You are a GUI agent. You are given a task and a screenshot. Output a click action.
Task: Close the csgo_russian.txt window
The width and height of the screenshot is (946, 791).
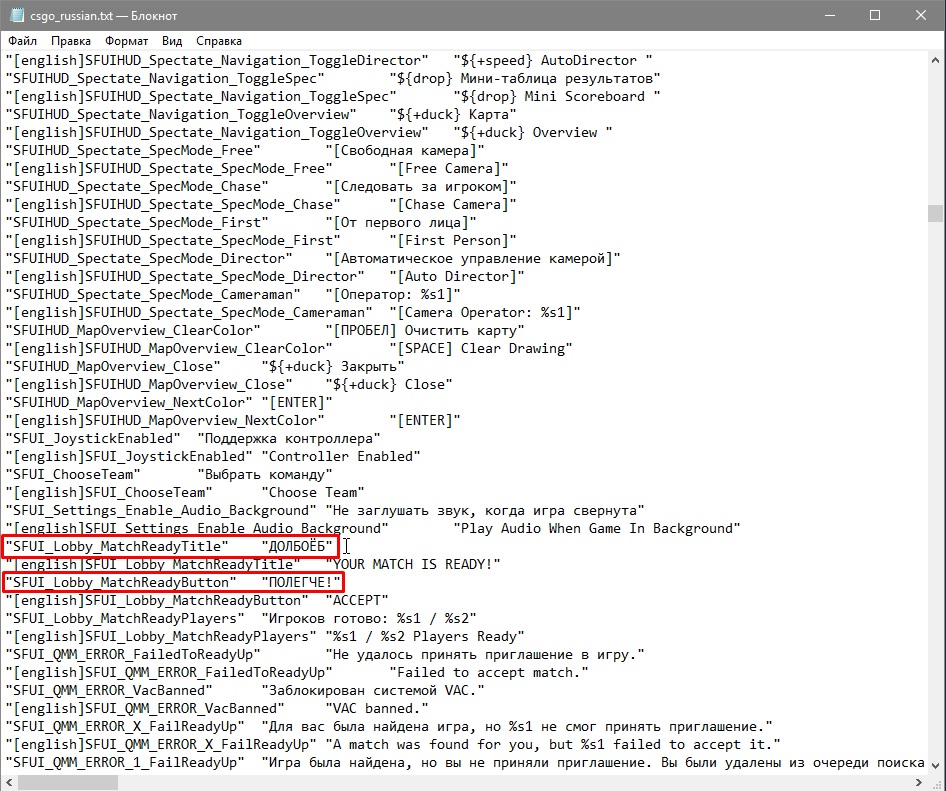tap(921, 15)
